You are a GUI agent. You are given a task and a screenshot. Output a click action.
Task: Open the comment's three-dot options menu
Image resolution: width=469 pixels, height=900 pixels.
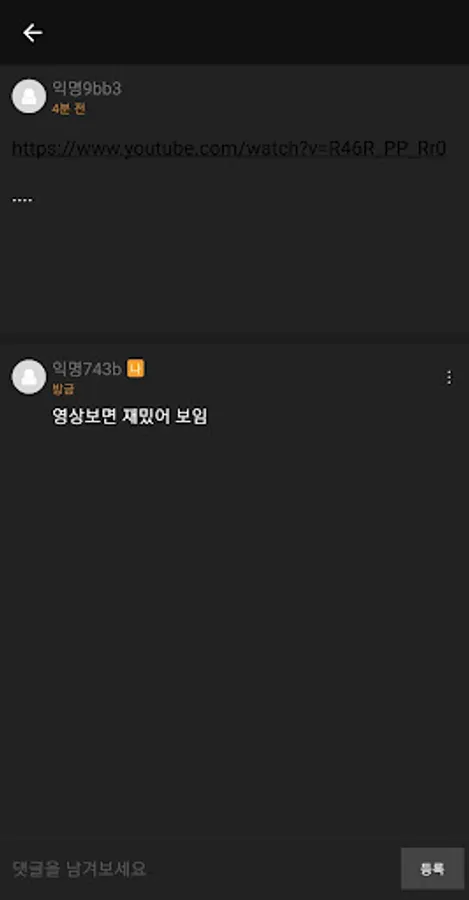click(449, 377)
